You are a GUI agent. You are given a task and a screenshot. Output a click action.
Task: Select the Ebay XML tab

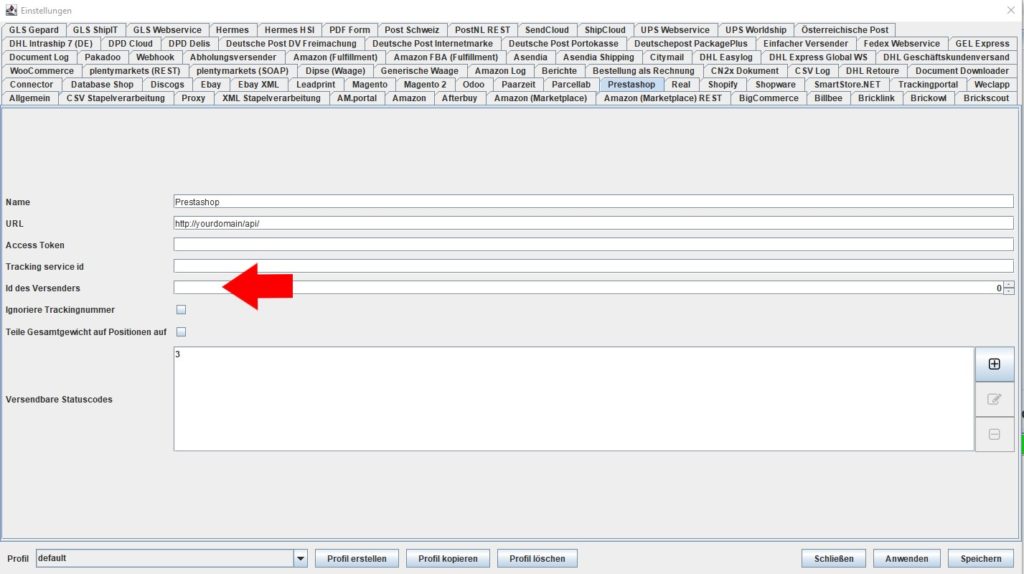tap(258, 84)
